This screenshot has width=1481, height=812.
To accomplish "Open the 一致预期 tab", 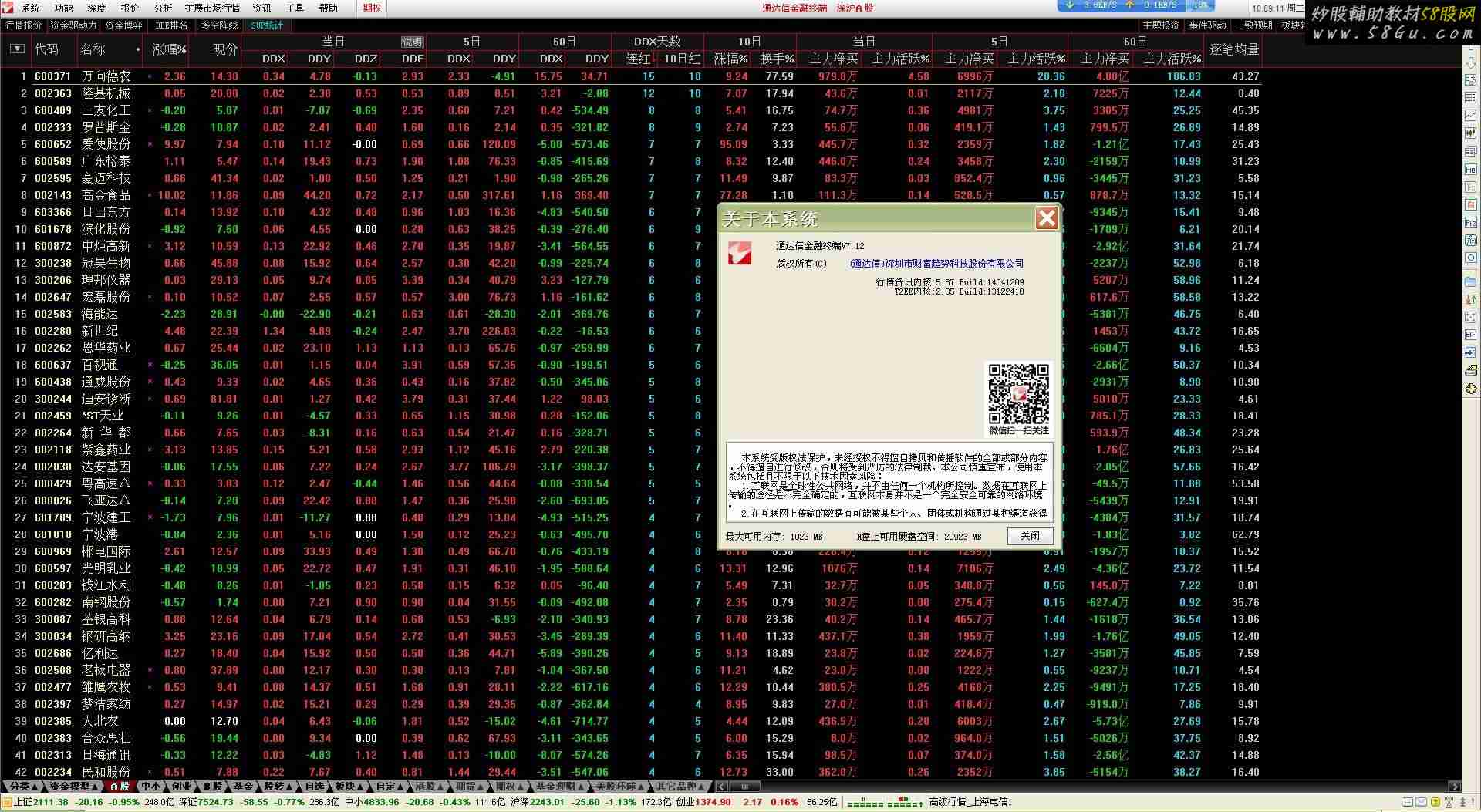I will (1253, 25).
